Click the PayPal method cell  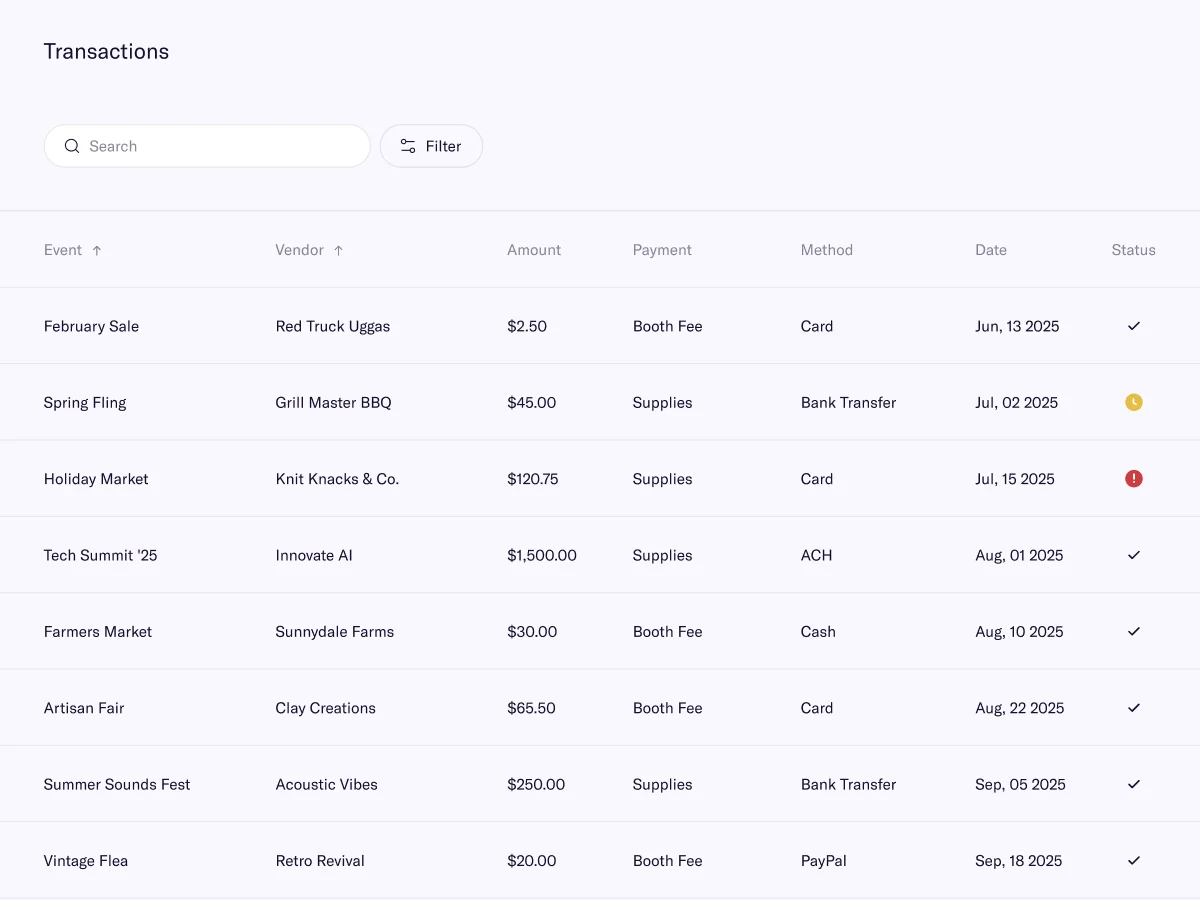tap(824, 861)
